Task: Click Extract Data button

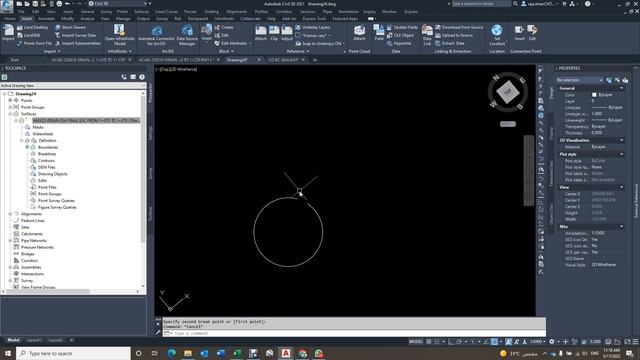Action: (x=450, y=43)
